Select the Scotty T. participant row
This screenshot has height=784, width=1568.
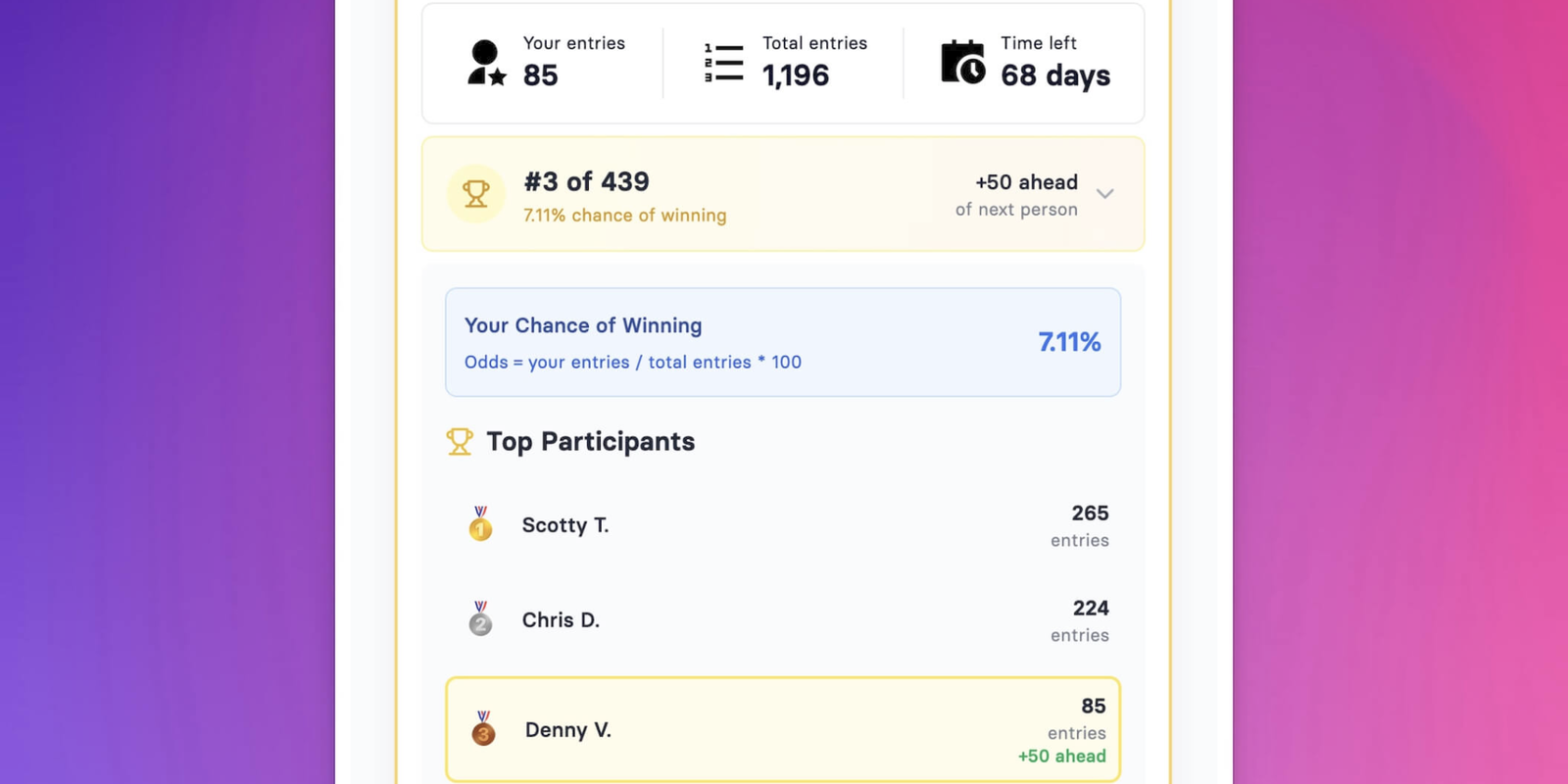coord(783,525)
